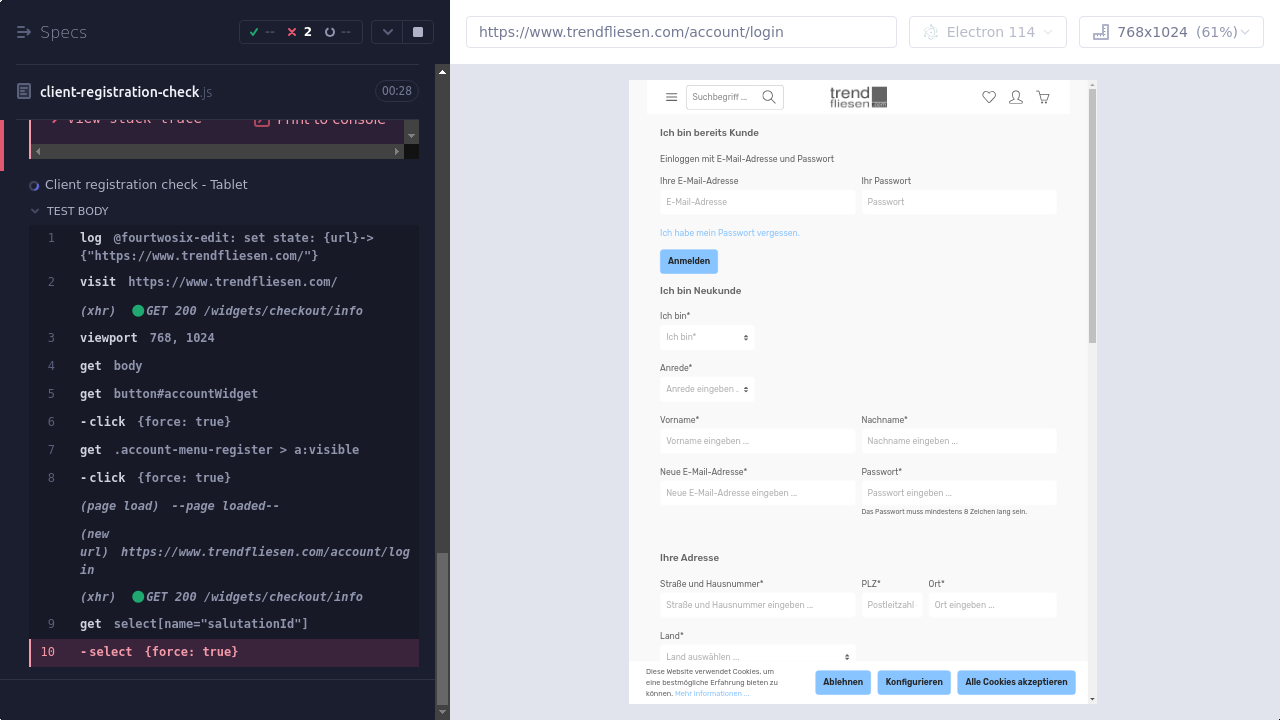Click 'Alle Cookies akzeptieren' button

1016,682
